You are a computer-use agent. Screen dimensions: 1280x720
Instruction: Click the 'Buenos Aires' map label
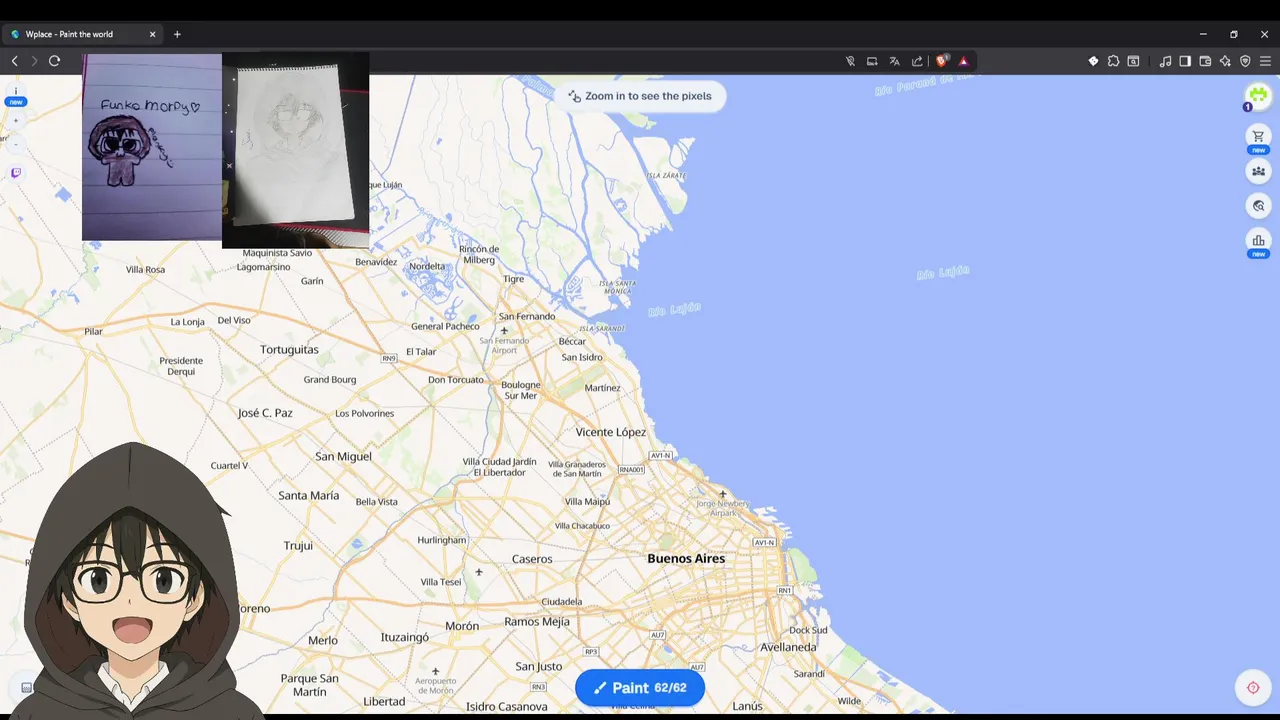tap(686, 558)
